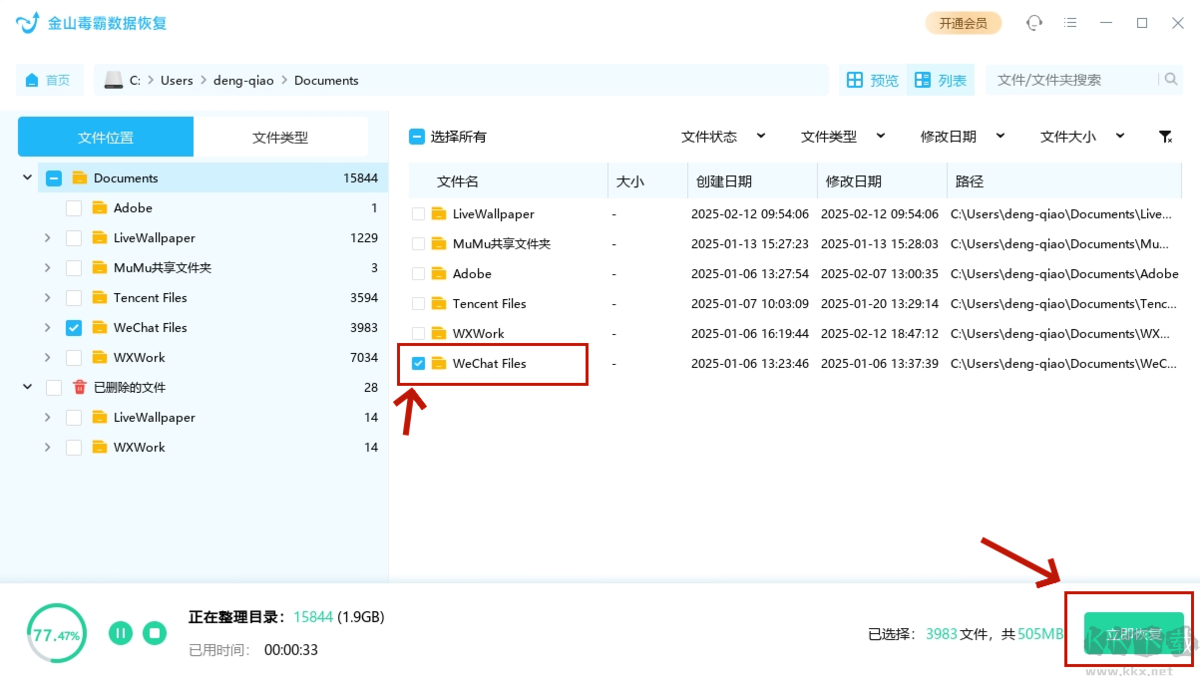The width and height of the screenshot is (1200, 678).
Task: Expand the Tencent Files tree node
Action: (x=47, y=298)
